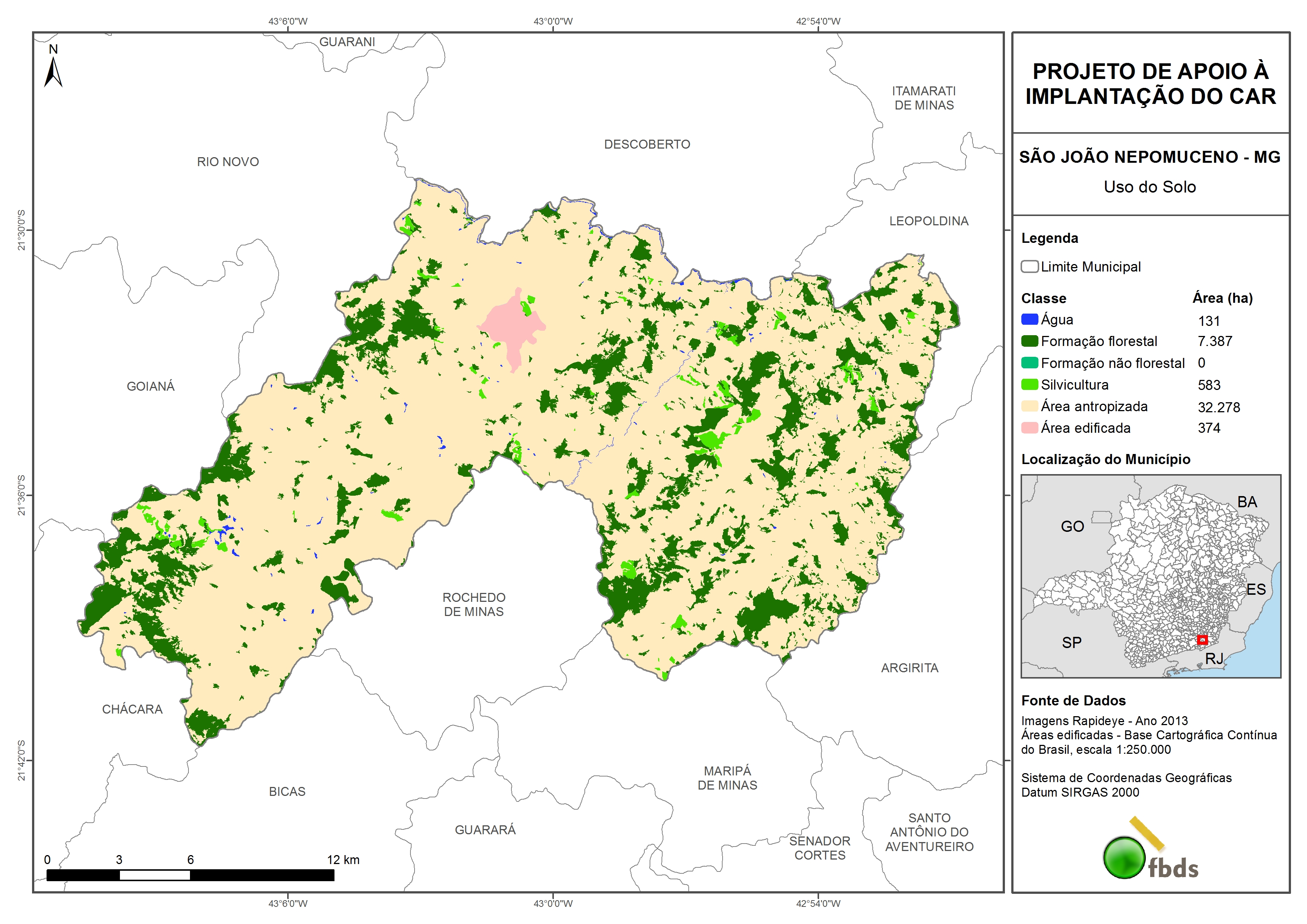The image size is (1307, 924).
Task: Click the red marker on locator map
Action: (x=1202, y=640)
